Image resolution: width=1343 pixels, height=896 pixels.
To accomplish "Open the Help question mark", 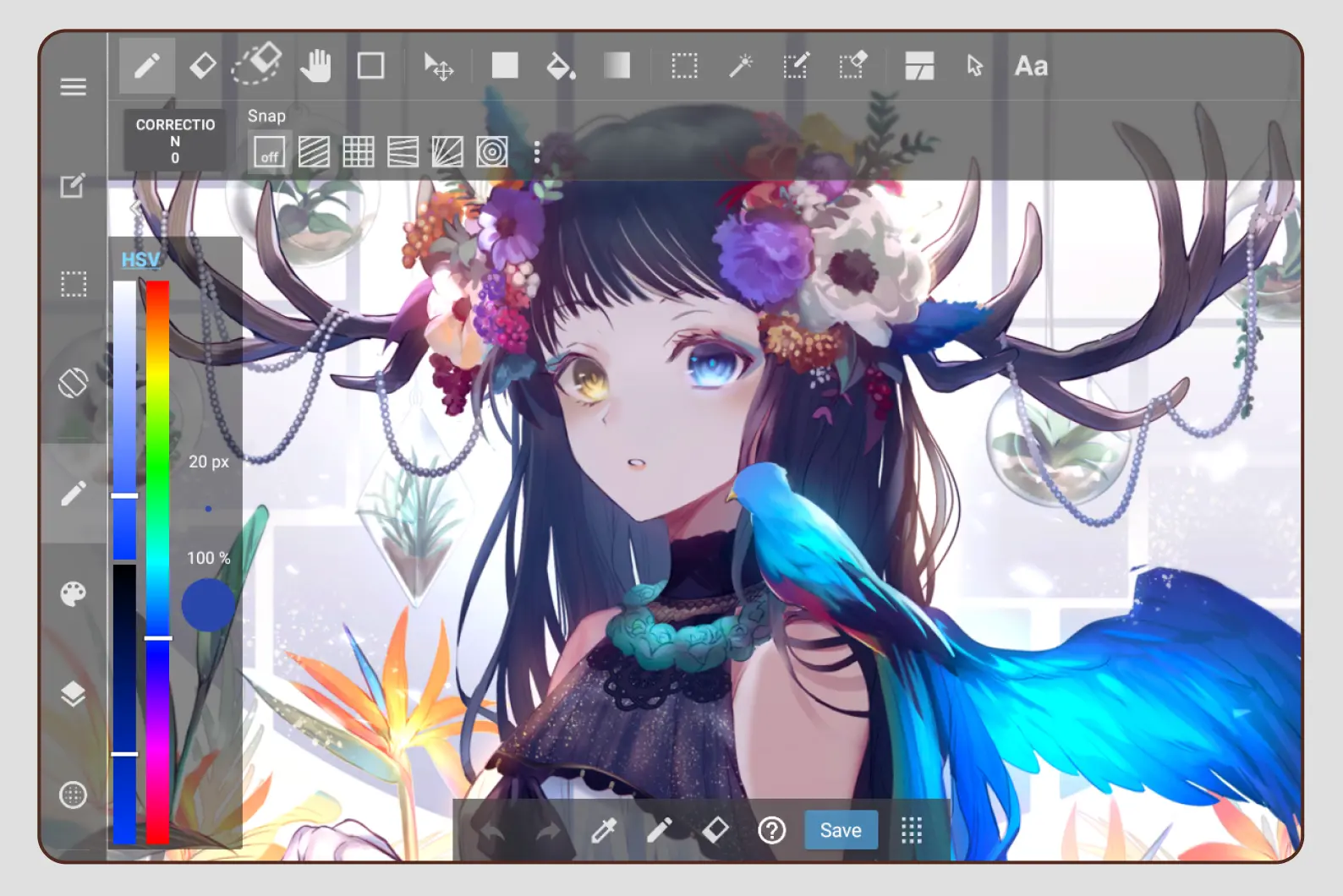I will pos(771,831).
